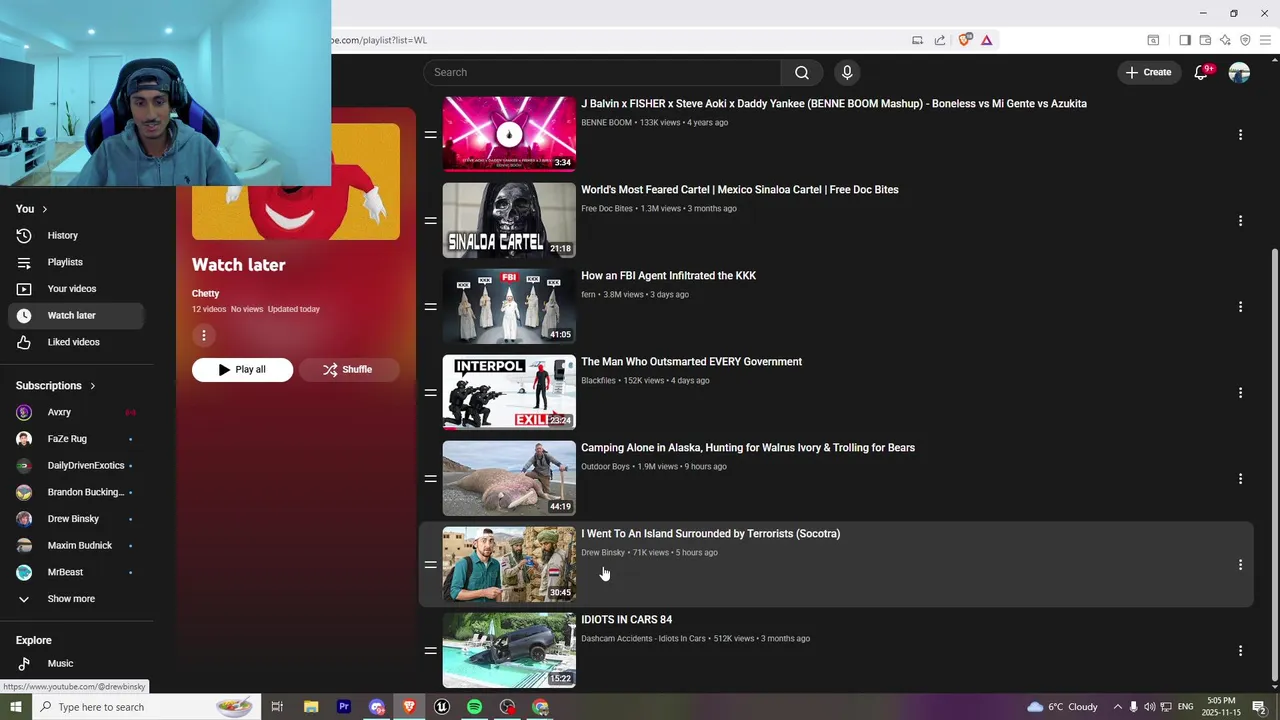Toggle the Brave sidebar panel icon
Screen dimensions: 1280x720
click(x=1185, y=40)
